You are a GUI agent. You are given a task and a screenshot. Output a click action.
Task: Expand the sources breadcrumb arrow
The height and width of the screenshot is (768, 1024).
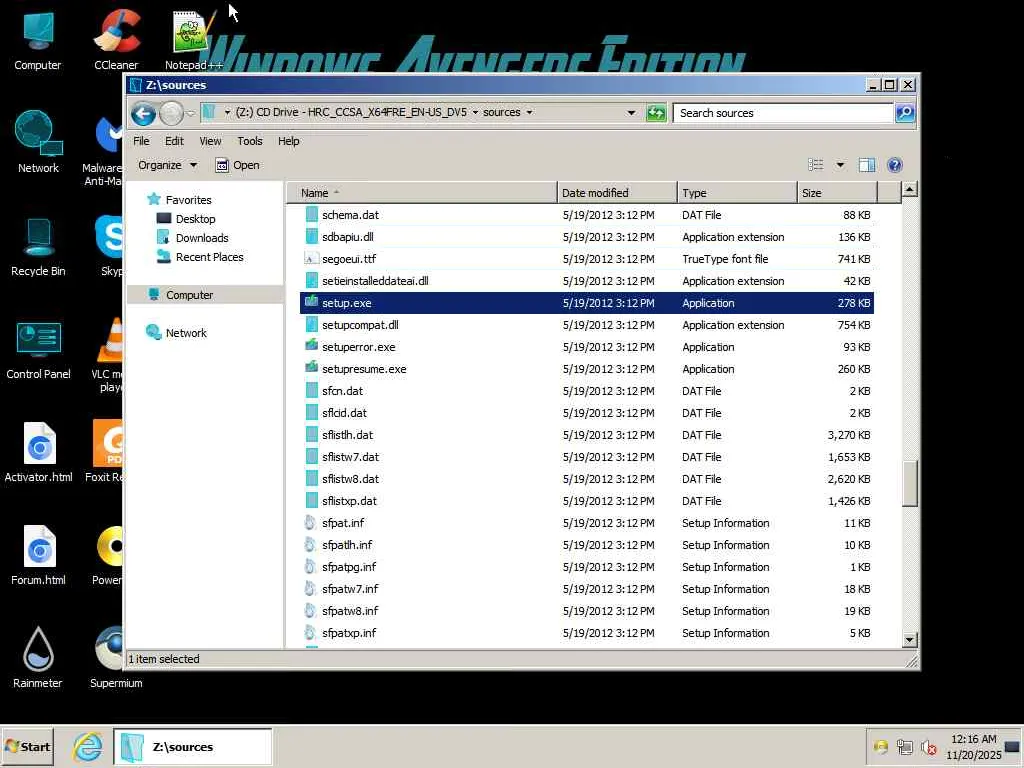click(x=529, y=112)
